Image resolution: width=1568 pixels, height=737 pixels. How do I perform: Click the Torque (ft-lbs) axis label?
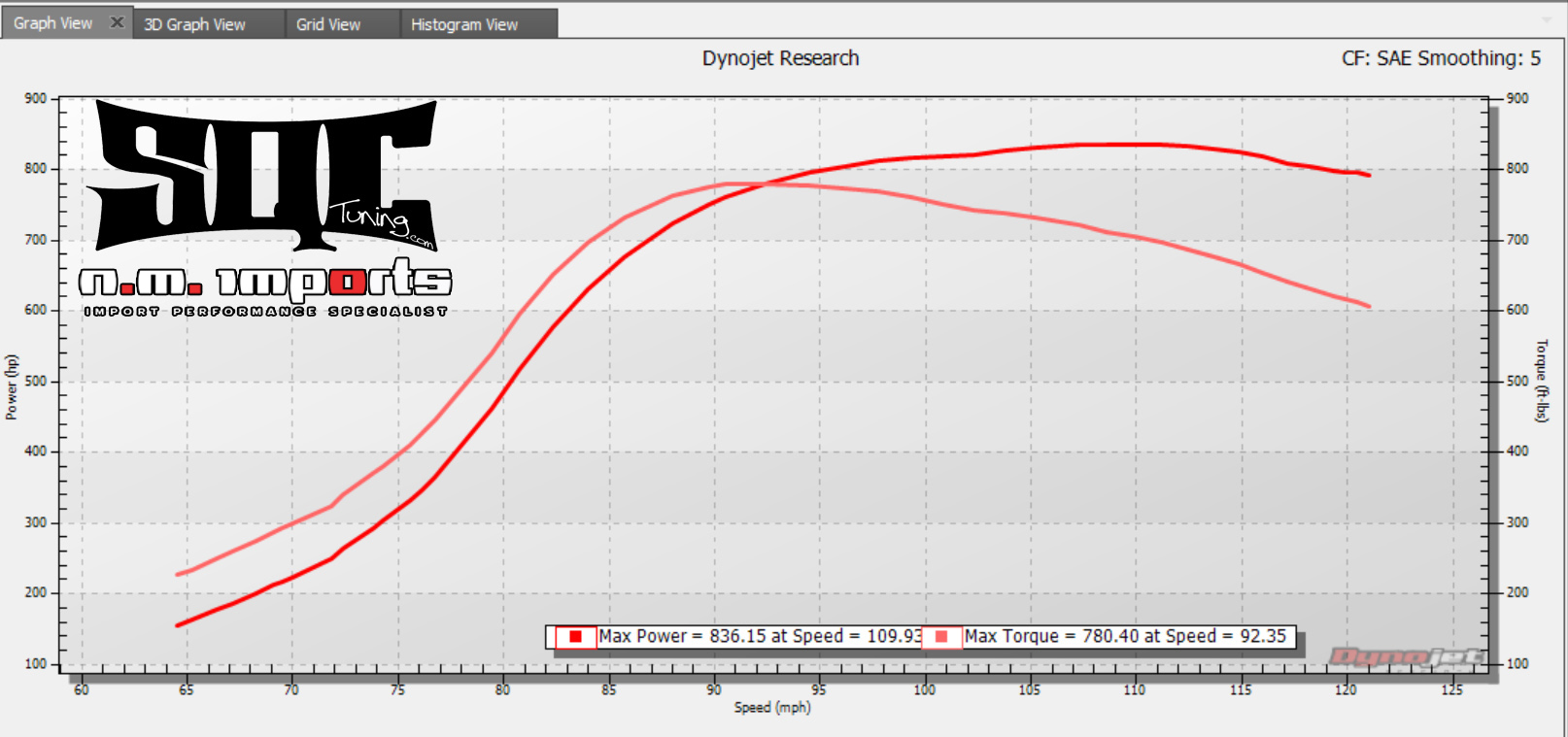1542,381
